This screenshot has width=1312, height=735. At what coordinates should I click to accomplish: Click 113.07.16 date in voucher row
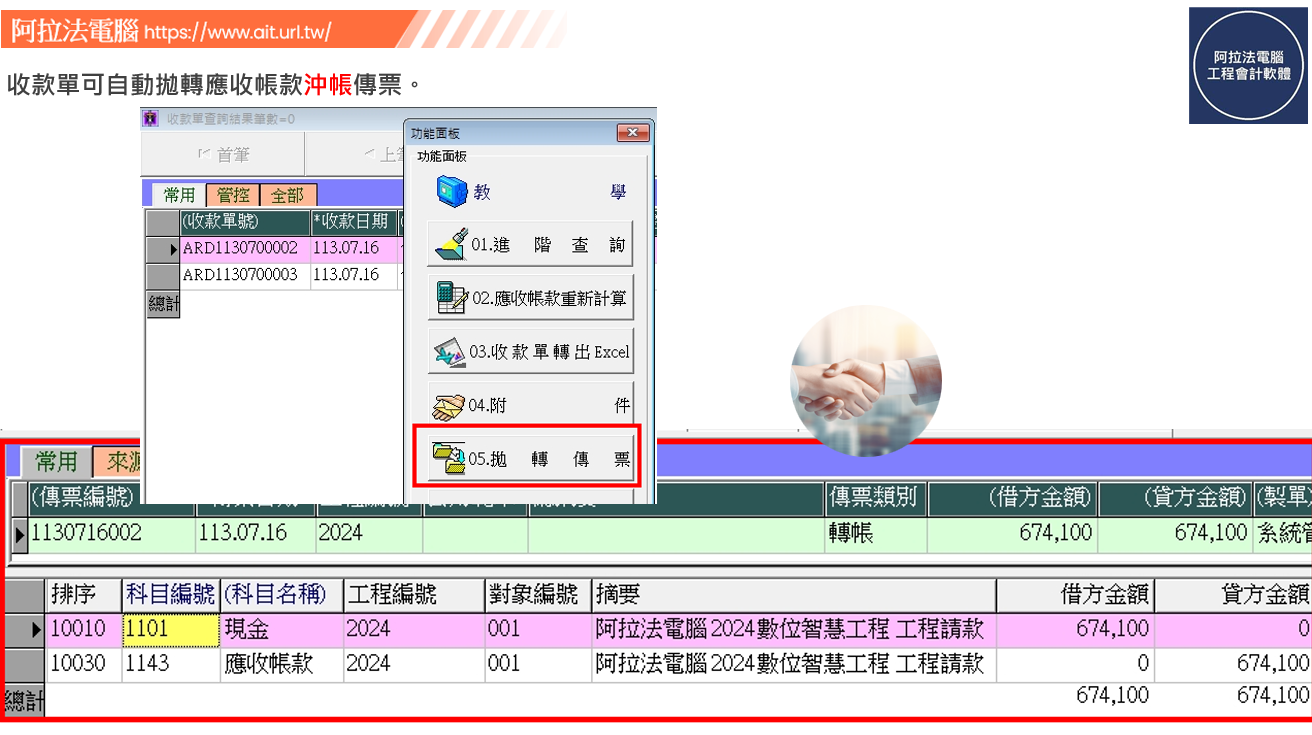click(255, 533)
